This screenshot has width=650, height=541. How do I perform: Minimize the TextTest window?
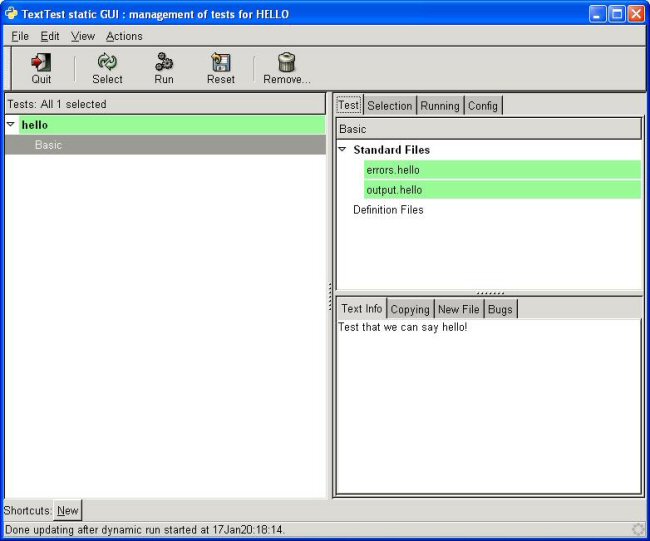coord(597,14)
